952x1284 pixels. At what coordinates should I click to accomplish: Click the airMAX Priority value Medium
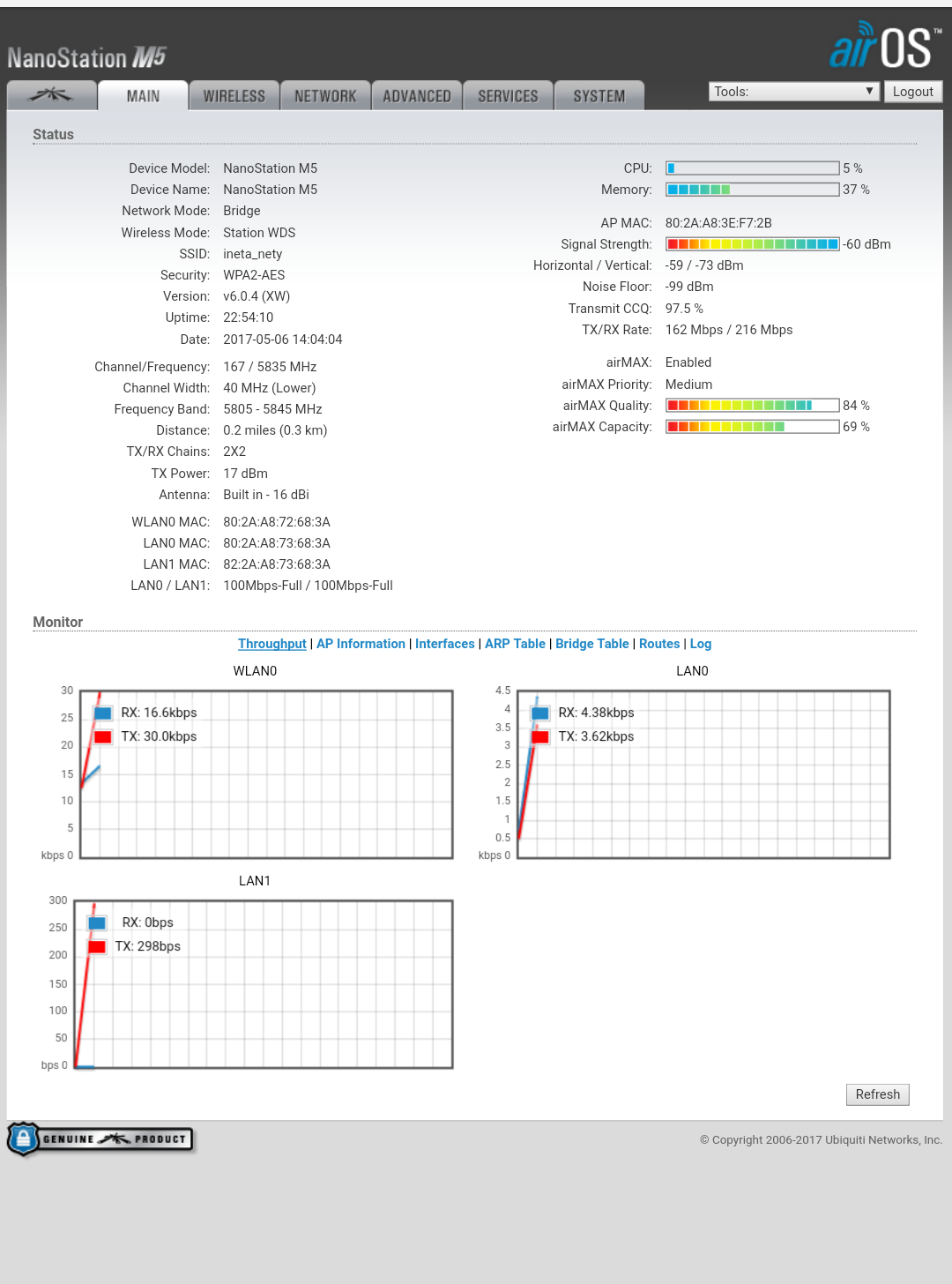click(x=689, y=384)
